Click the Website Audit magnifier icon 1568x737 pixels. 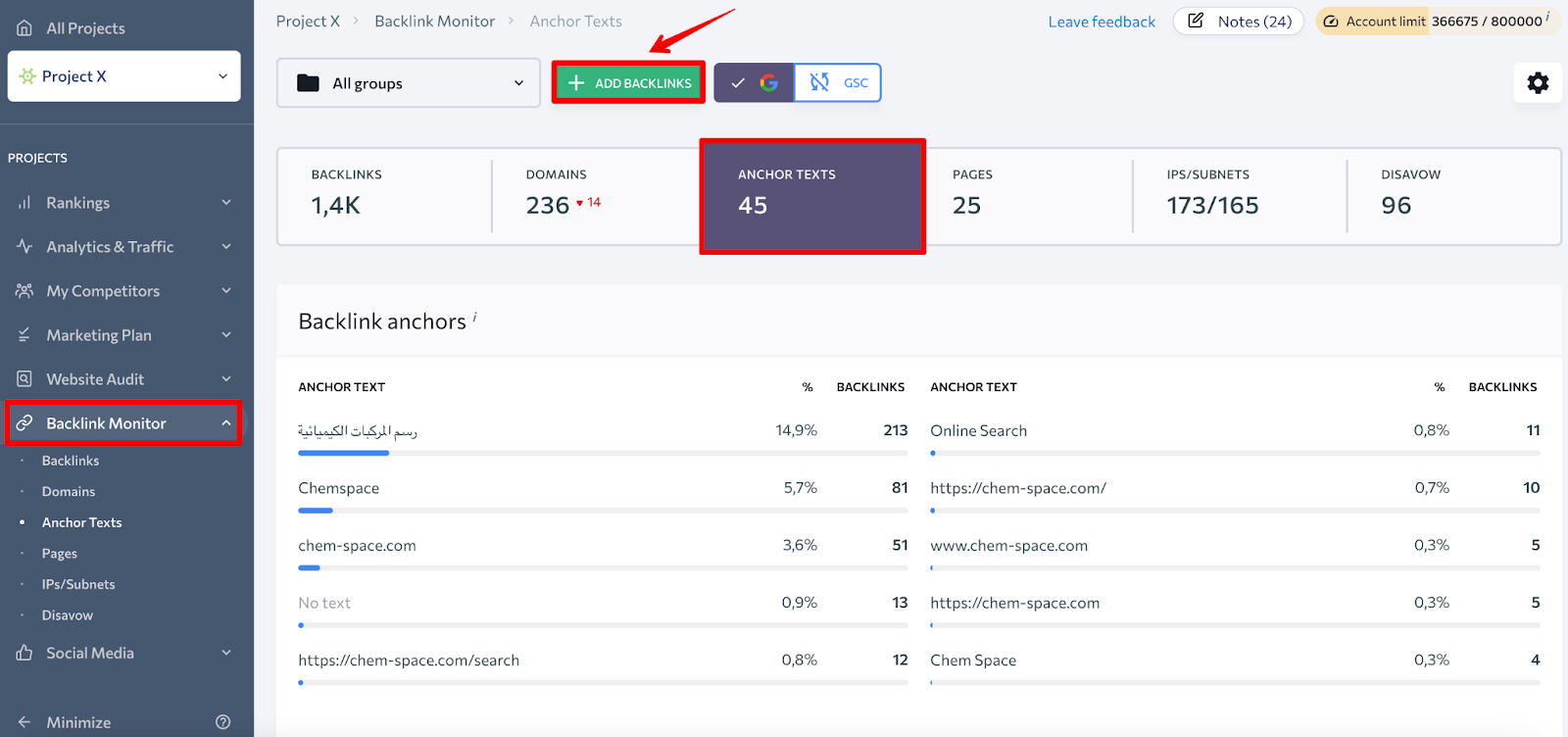point(24,379)
